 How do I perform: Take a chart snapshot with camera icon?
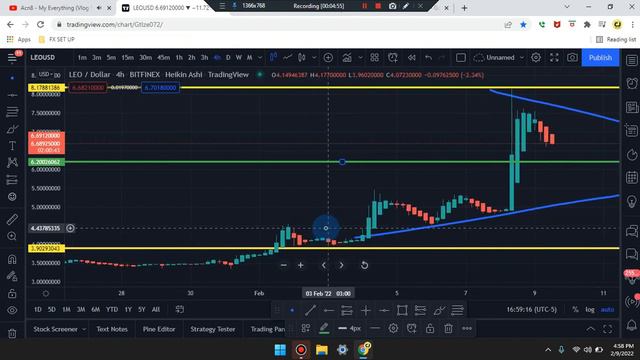pos(572,58)
